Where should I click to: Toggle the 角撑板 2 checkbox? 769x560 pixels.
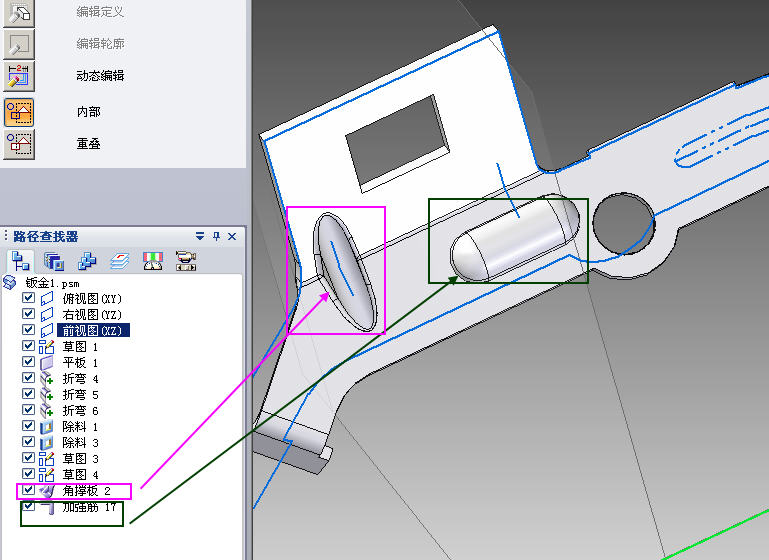[x=28, y=489]
